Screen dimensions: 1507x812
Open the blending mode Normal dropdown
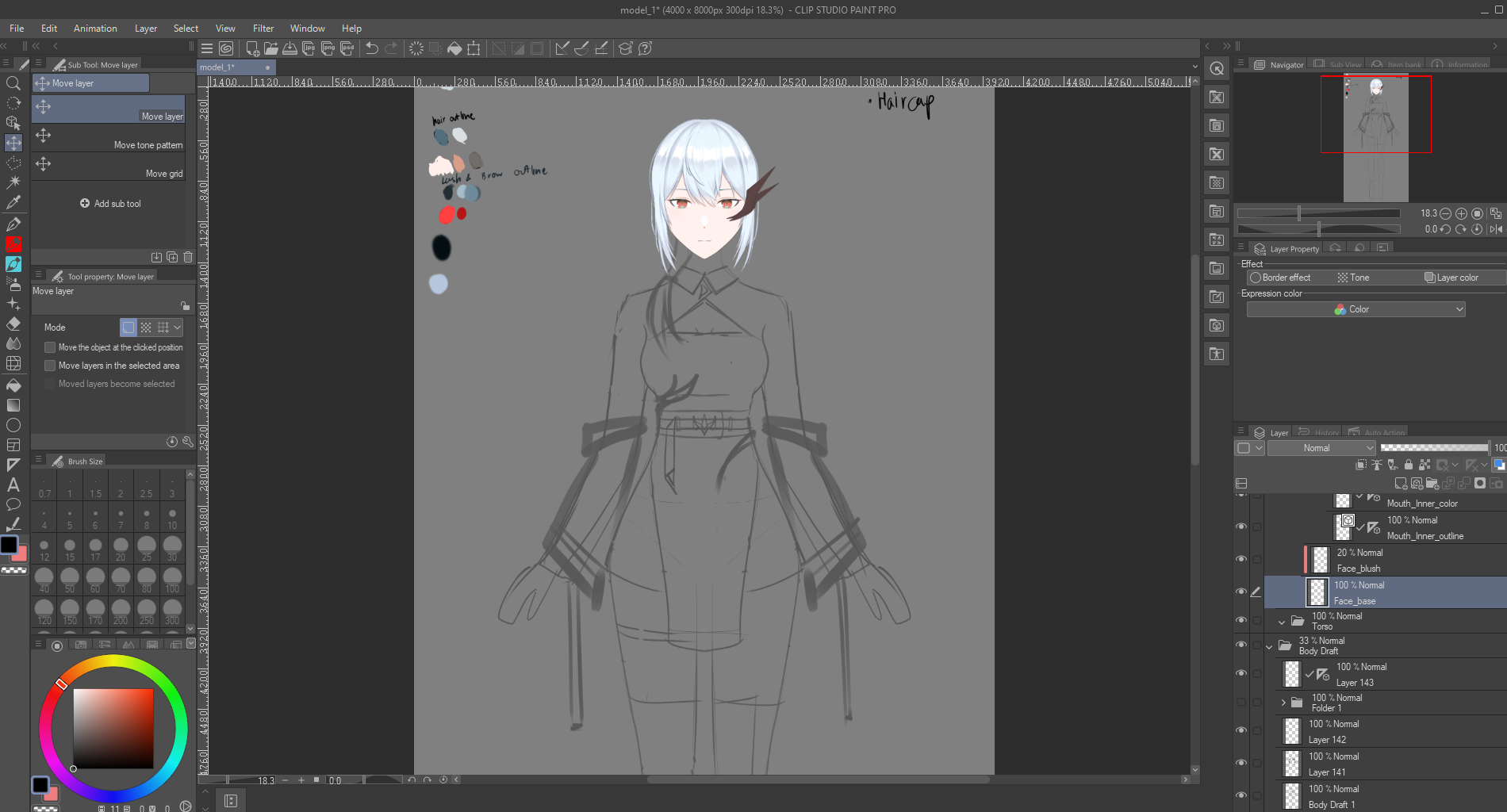1321,448
